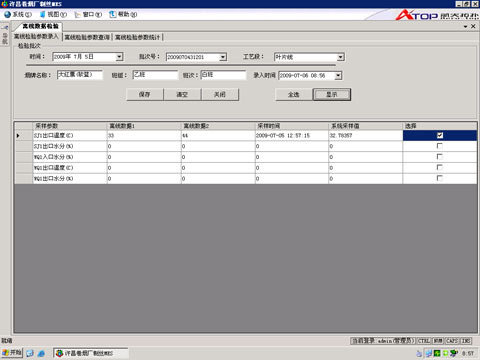Click the pin icon on the left navigation strip

pos(5,27)
